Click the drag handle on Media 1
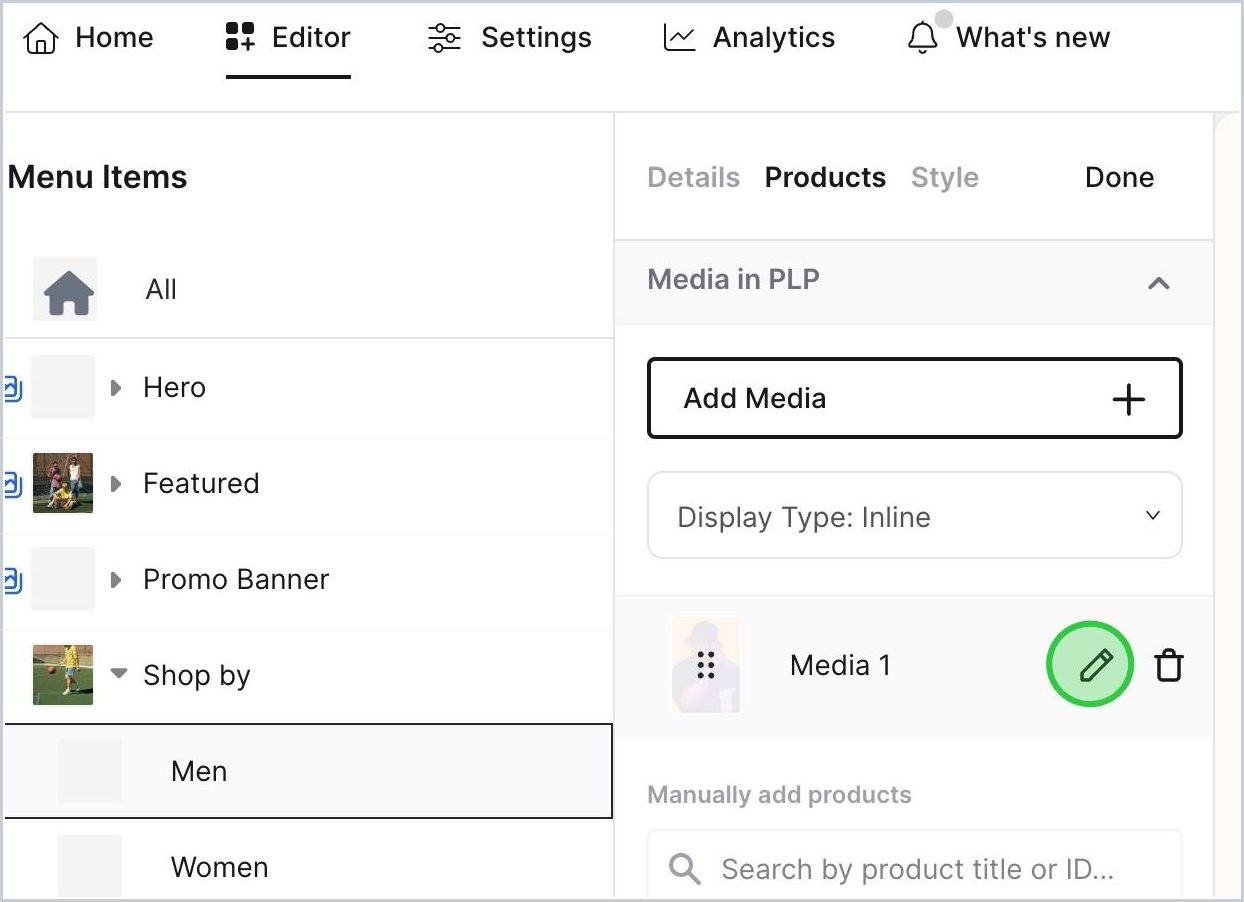 tap(706, 665)
